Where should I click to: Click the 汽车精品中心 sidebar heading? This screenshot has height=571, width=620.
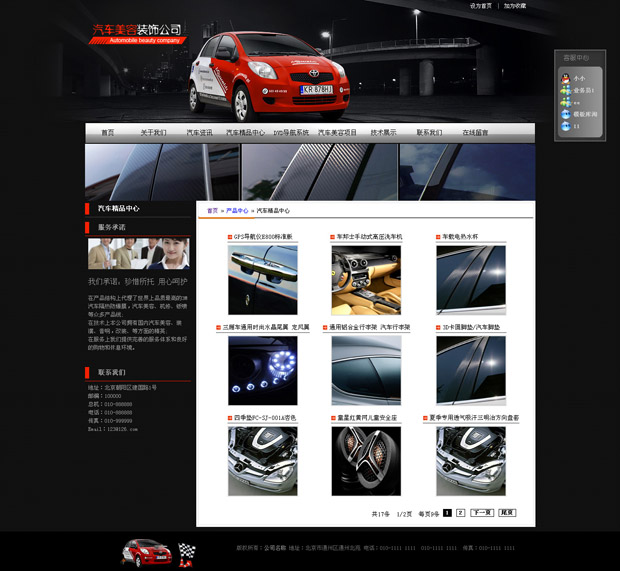[119, 208]
